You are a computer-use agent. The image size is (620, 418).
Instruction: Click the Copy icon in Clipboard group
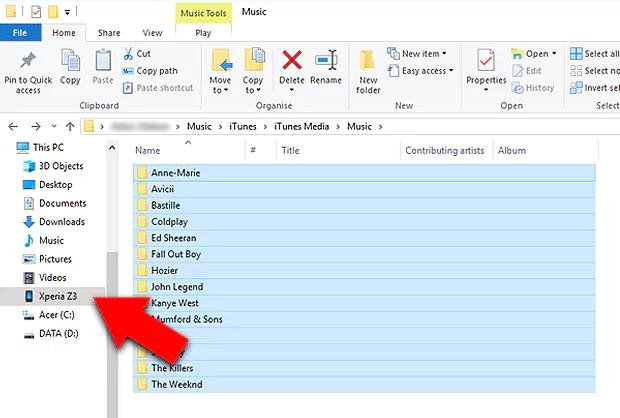point(70,61)
